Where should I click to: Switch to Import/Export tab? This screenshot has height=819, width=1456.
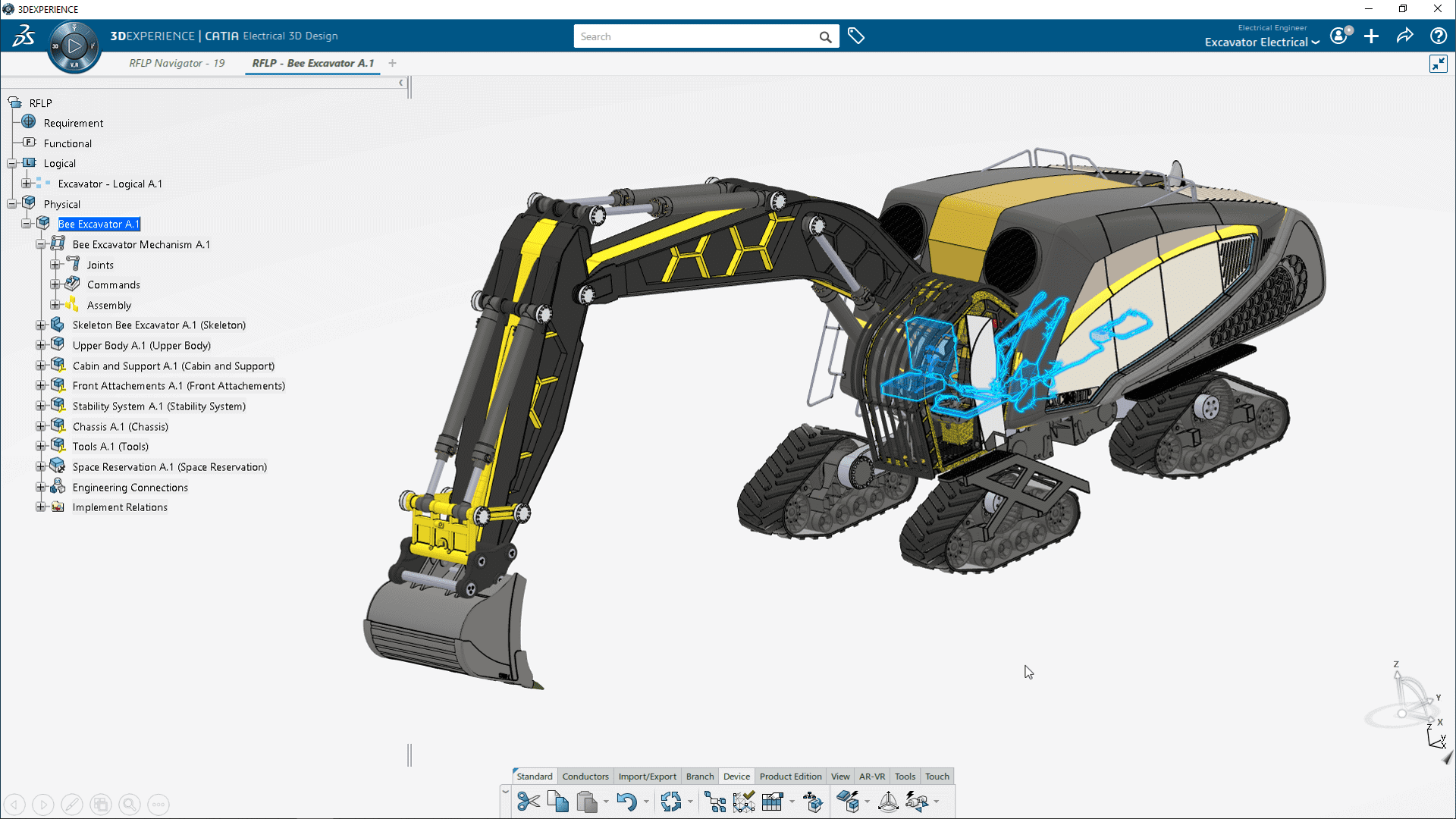tap(647, 777)
